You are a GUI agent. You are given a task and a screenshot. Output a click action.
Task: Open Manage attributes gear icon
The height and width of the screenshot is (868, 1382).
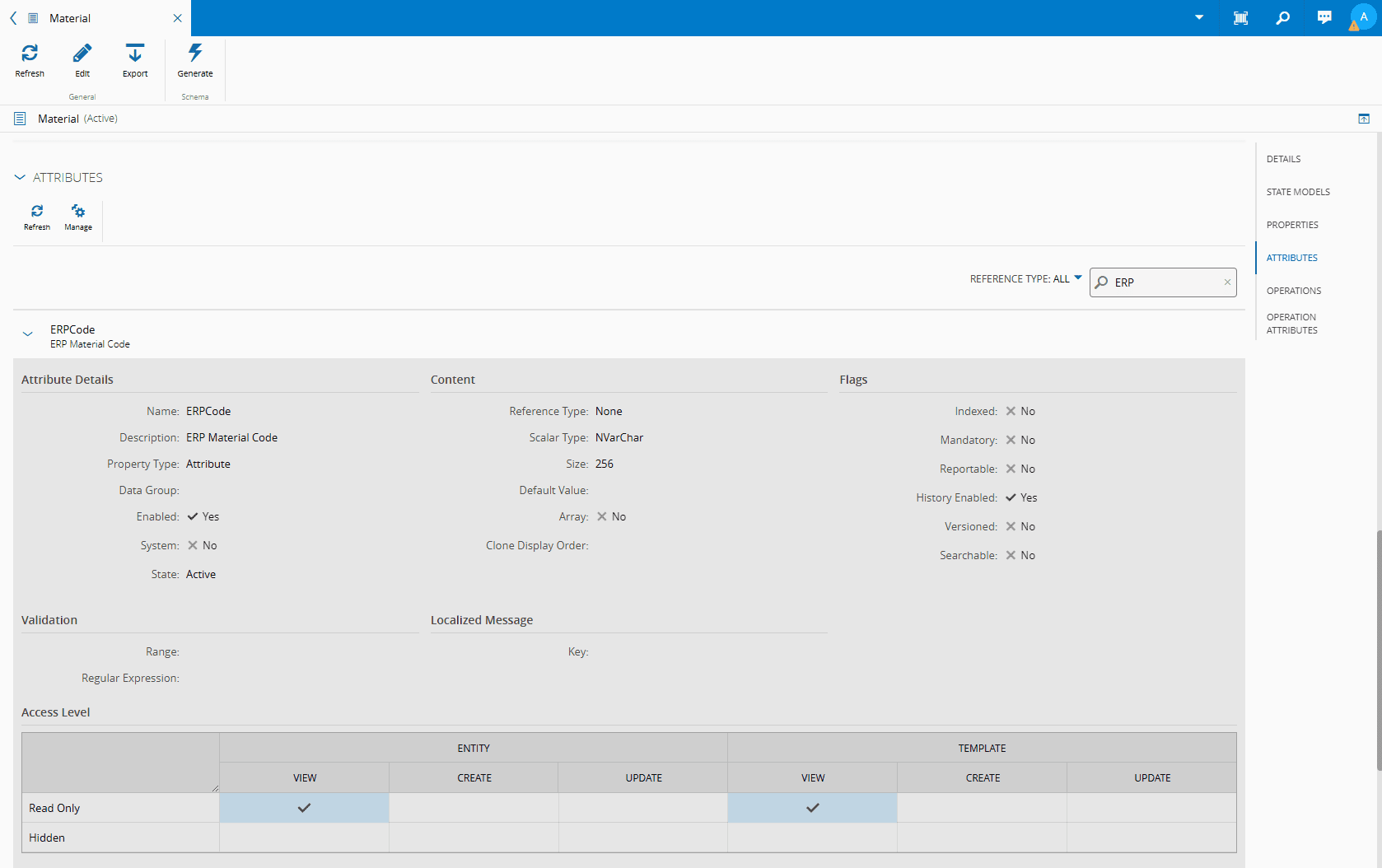78,212
